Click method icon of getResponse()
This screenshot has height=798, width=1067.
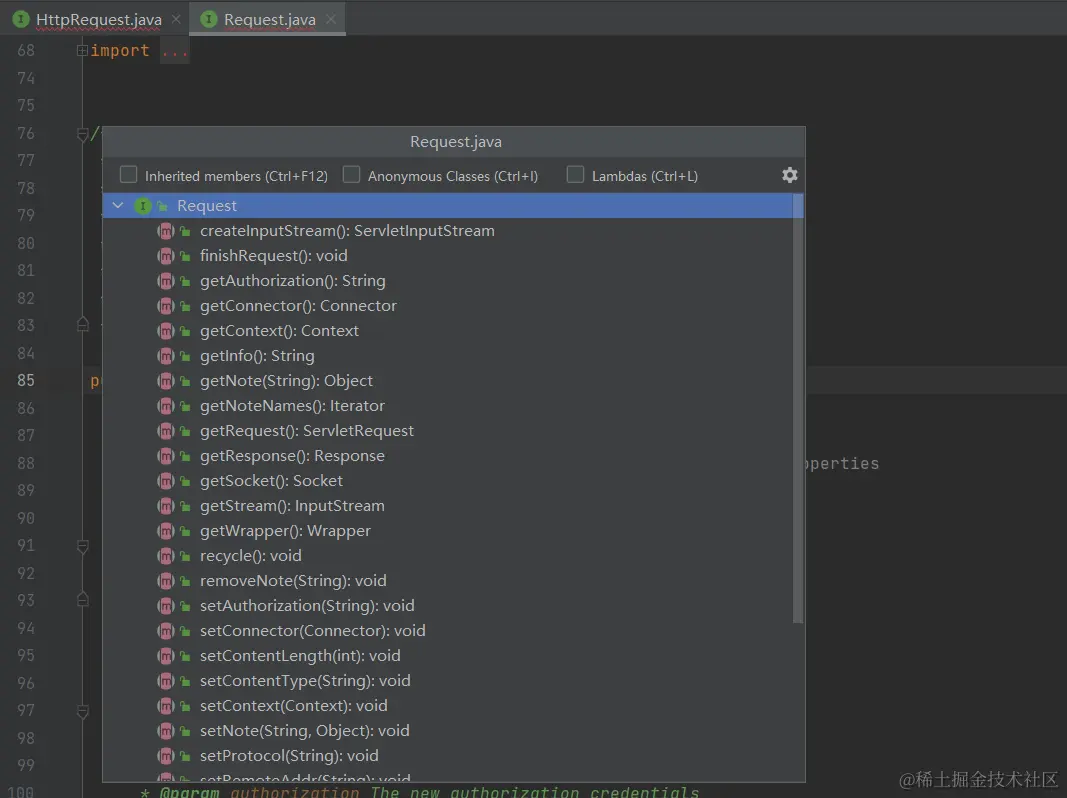(166, 456)
